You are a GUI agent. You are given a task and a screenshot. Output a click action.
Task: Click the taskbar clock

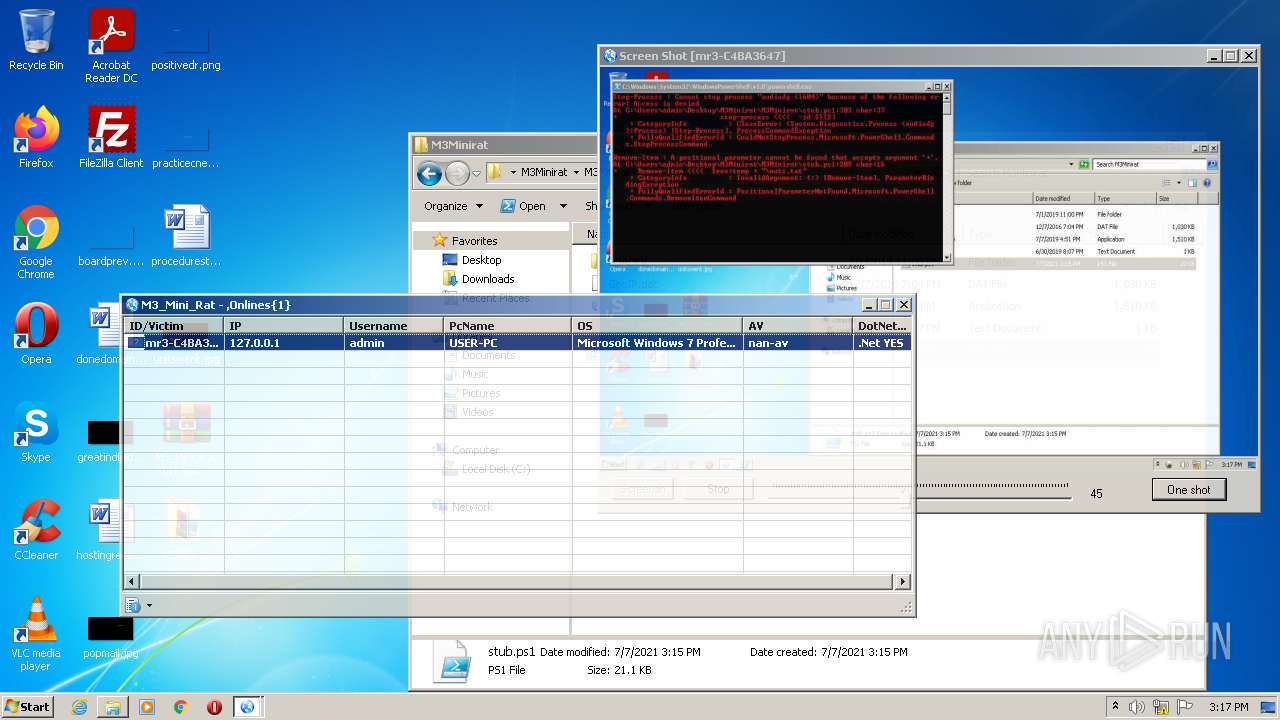[1227, 707]
